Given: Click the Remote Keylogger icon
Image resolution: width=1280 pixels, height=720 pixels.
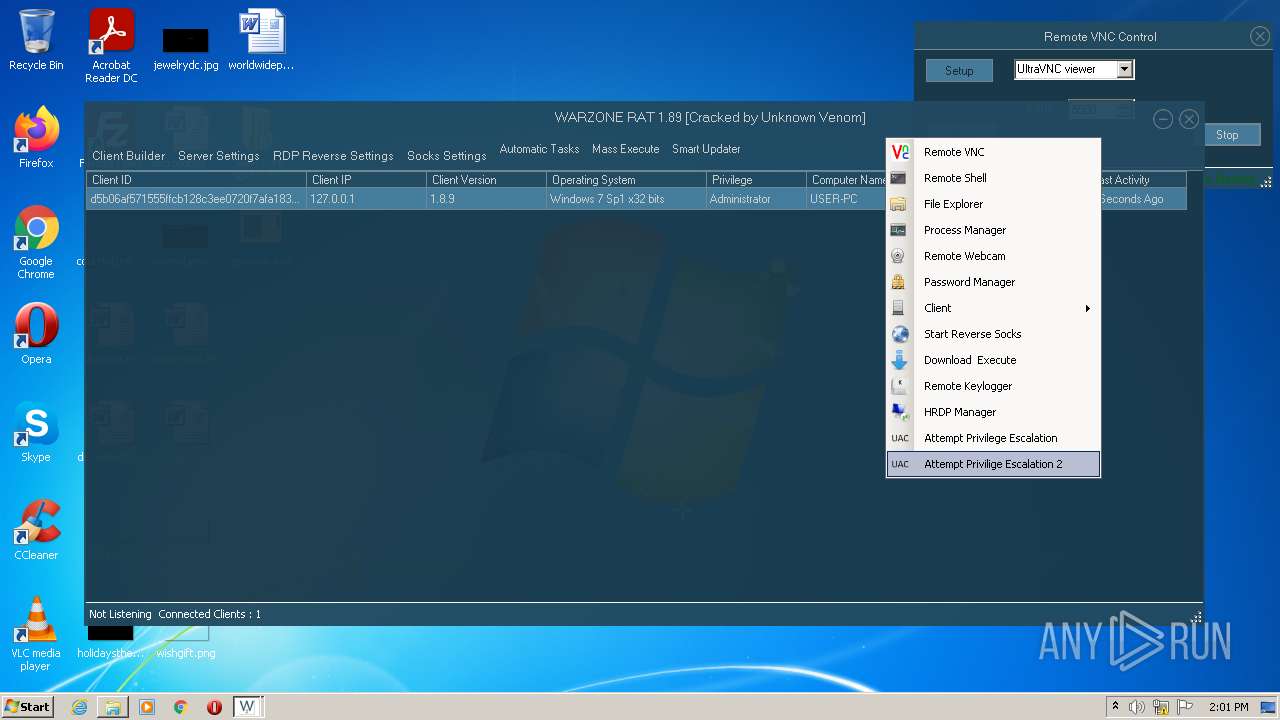Looking at the screenshot, I should click(x=899, y=386).
